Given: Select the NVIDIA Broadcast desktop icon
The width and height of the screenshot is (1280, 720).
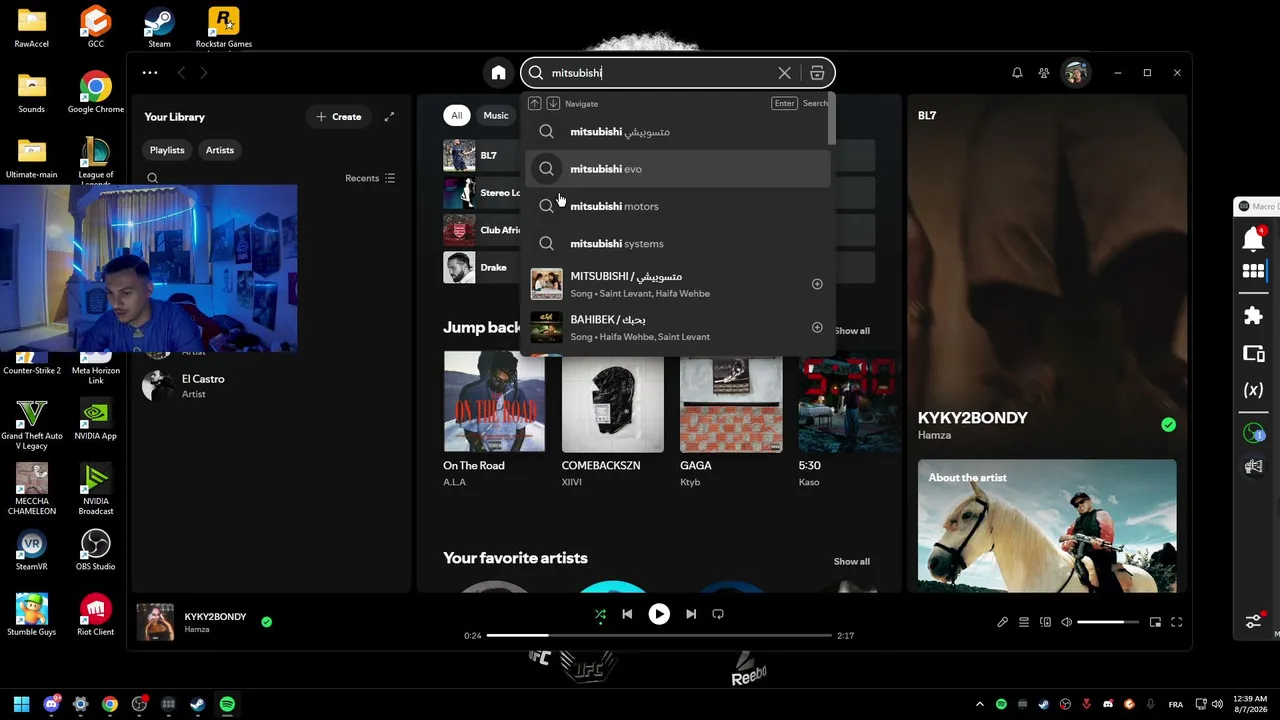Looking at the screenshot, I should click(96, 490).
